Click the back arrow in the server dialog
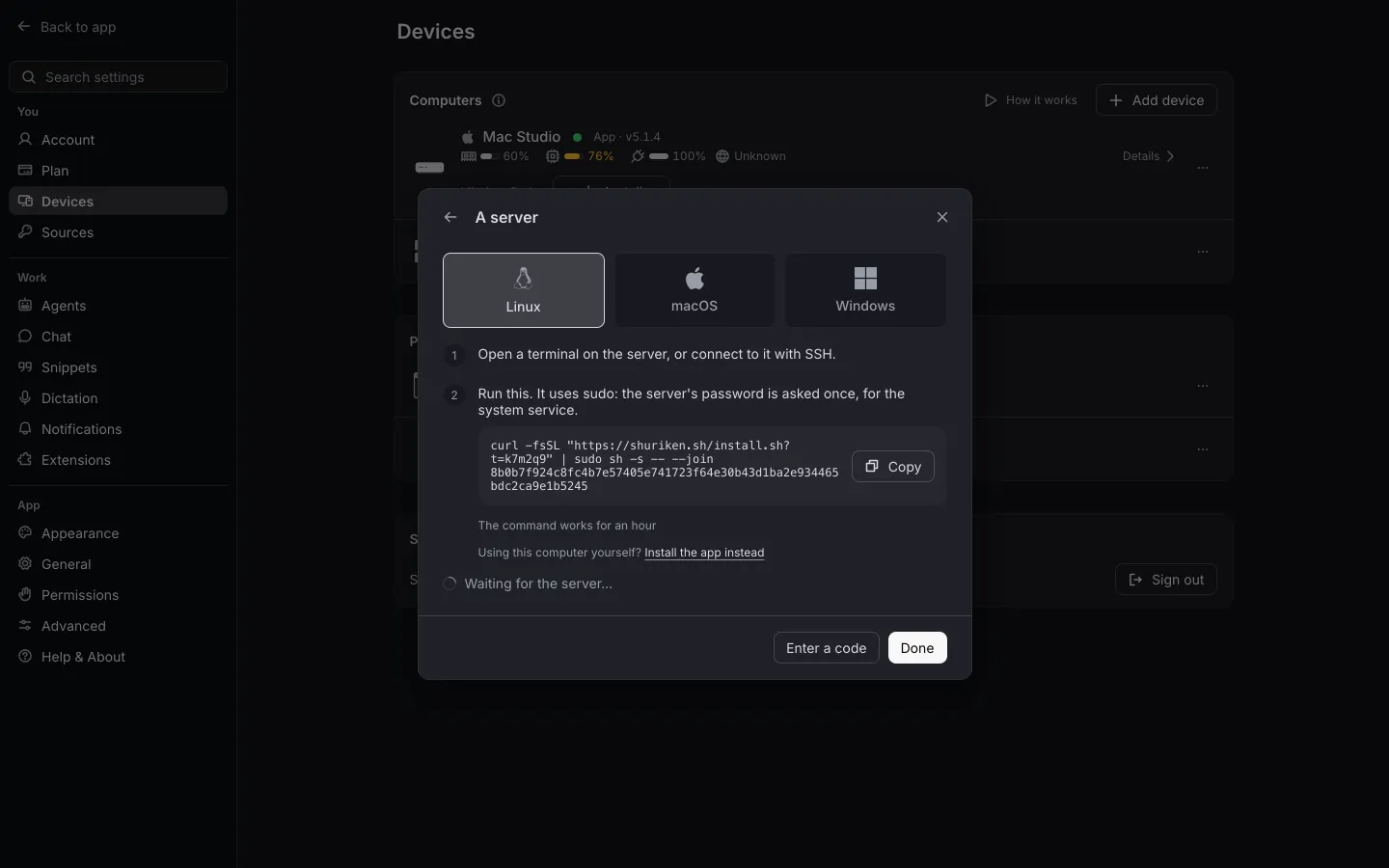Screen dimensions: 1389x868 click(x=450, y=217)
